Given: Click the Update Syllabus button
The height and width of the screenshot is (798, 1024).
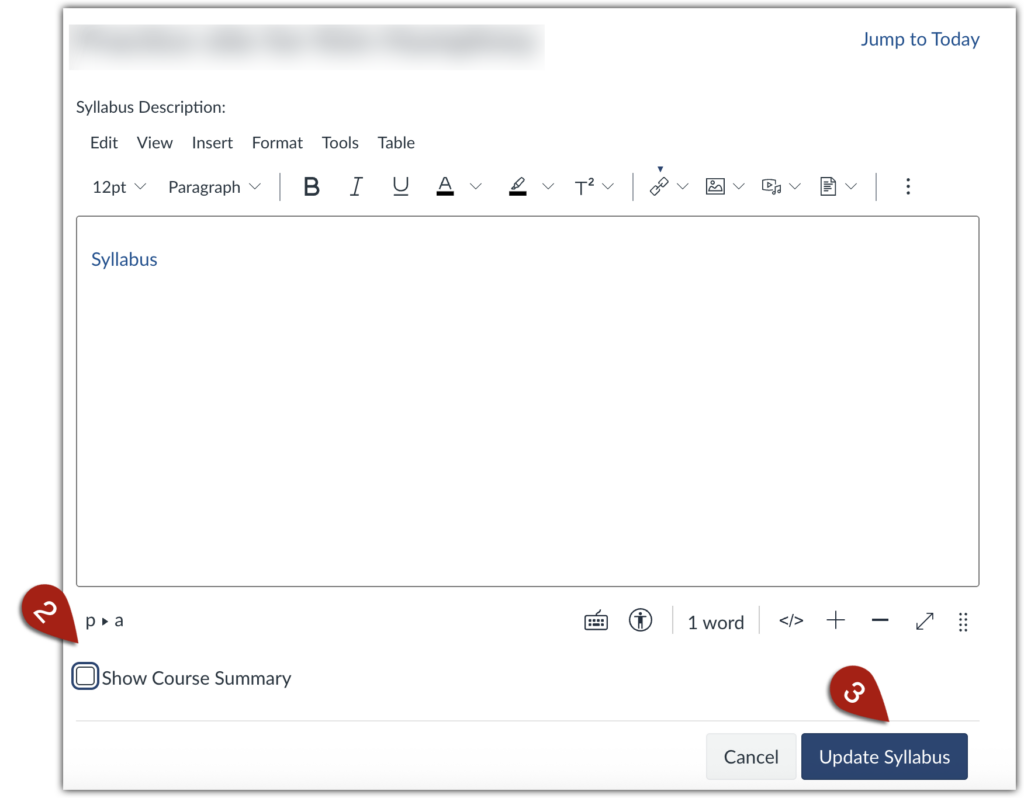Looking at the screenshot, I should pos(884,756).
